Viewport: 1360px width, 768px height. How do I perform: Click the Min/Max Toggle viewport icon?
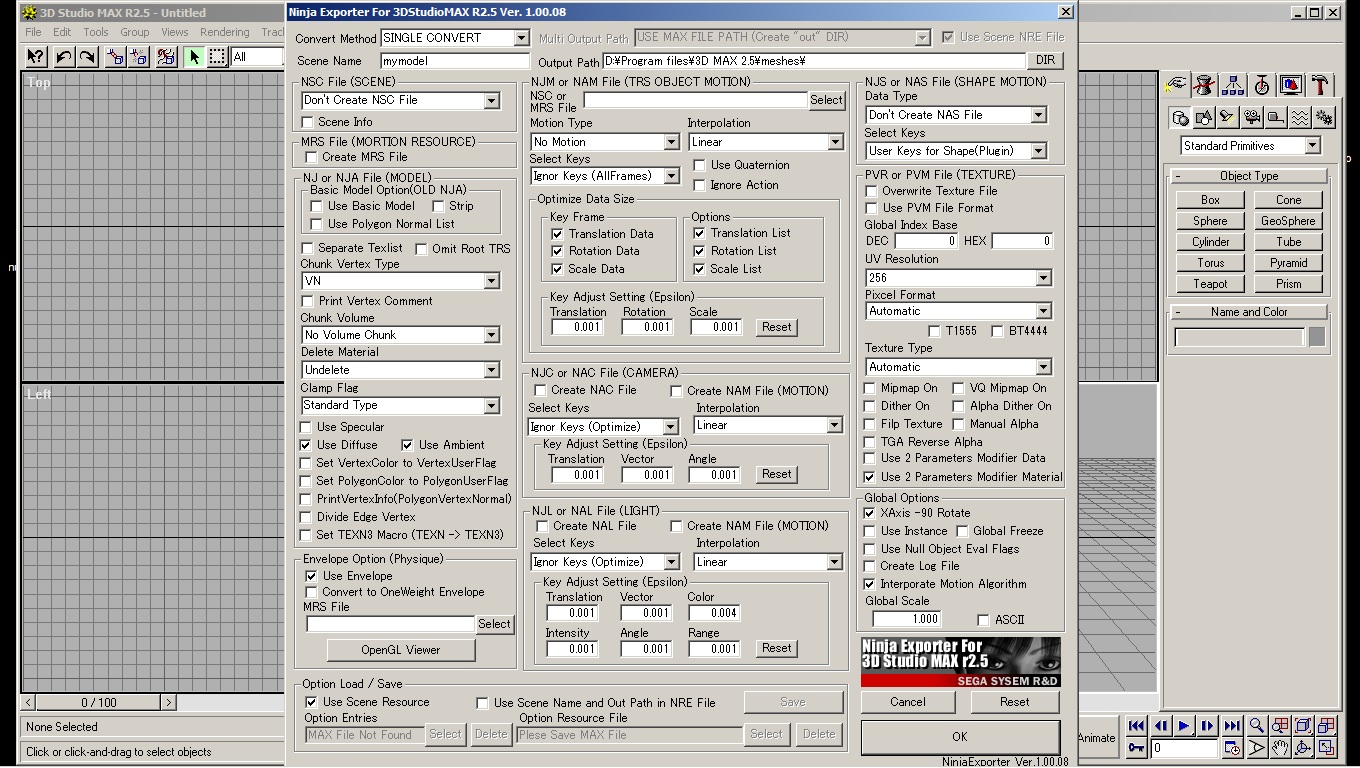1326,747
